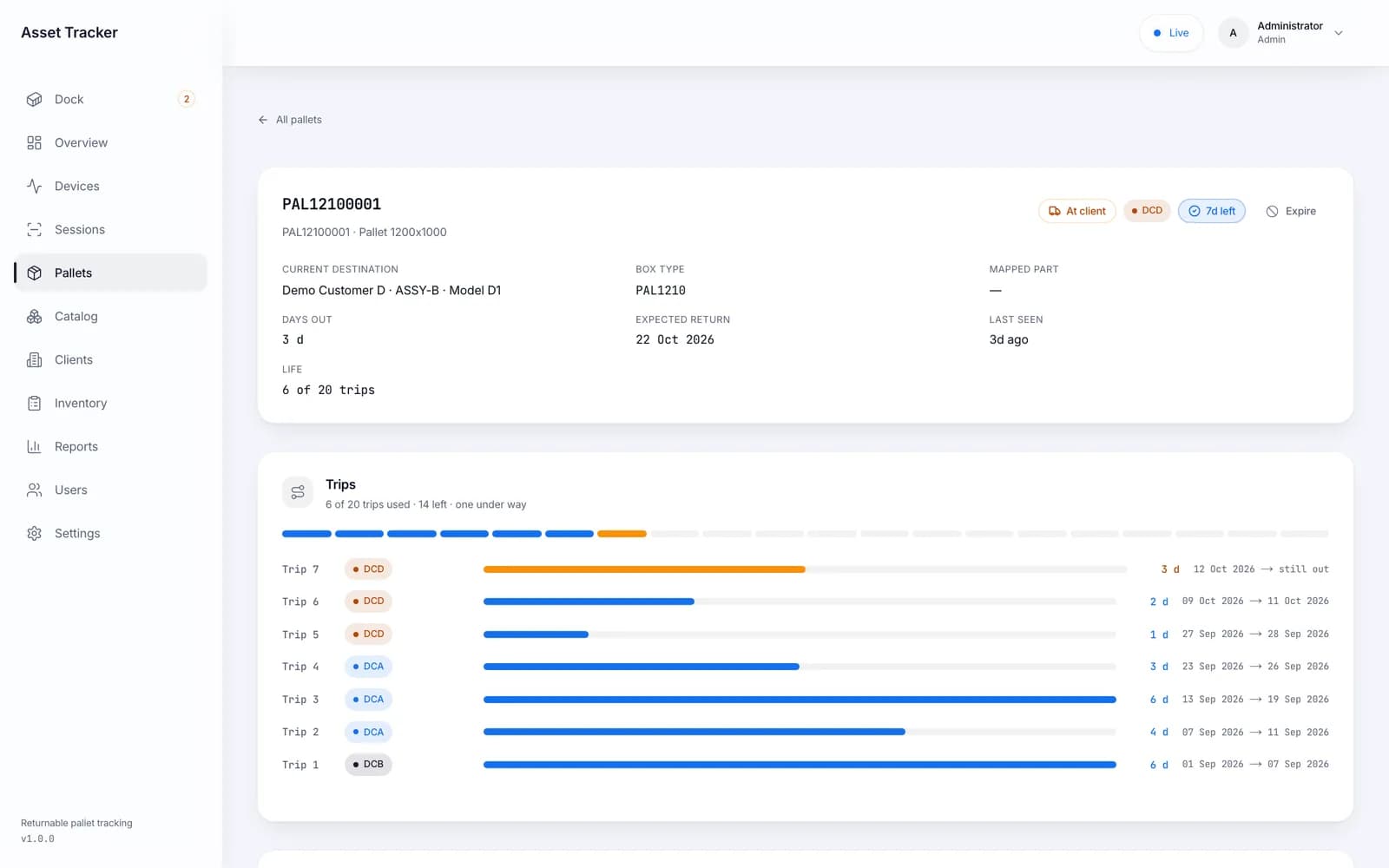Click the DCA tag on Trip 3
Image resolution: width=1389 pixels, height=868 pixels.
click(368, 700)
